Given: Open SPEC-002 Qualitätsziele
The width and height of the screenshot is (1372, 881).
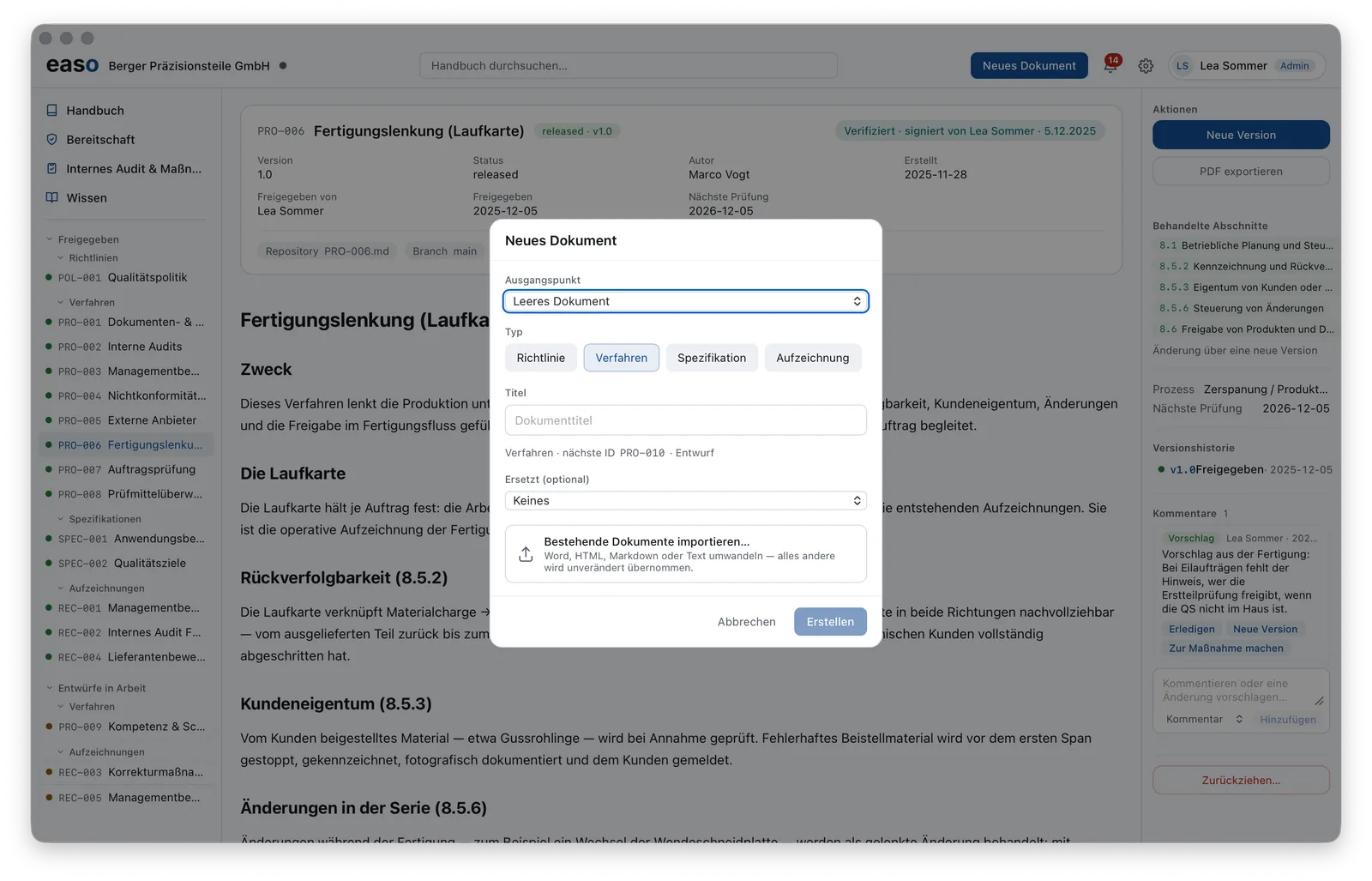Looking at the screenshot, I should click(127, 564).
